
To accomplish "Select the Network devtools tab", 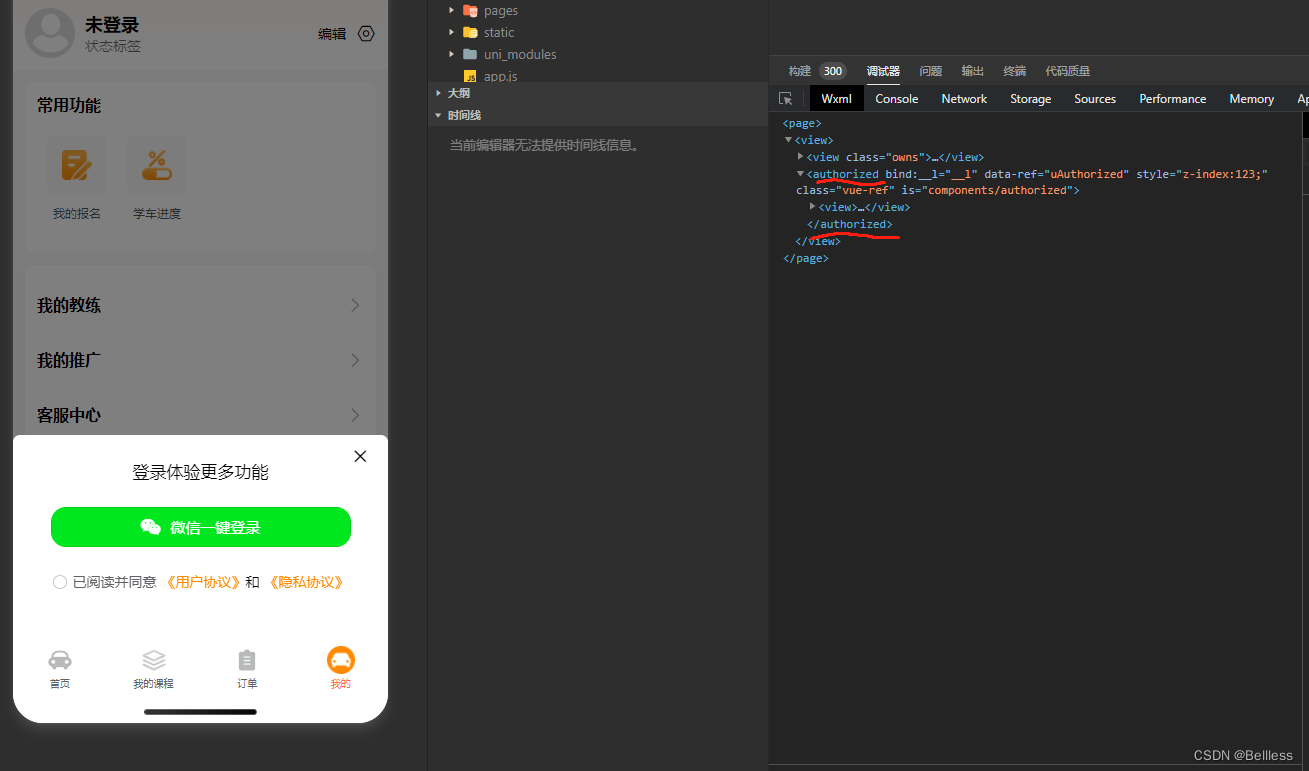I will 964,99.
